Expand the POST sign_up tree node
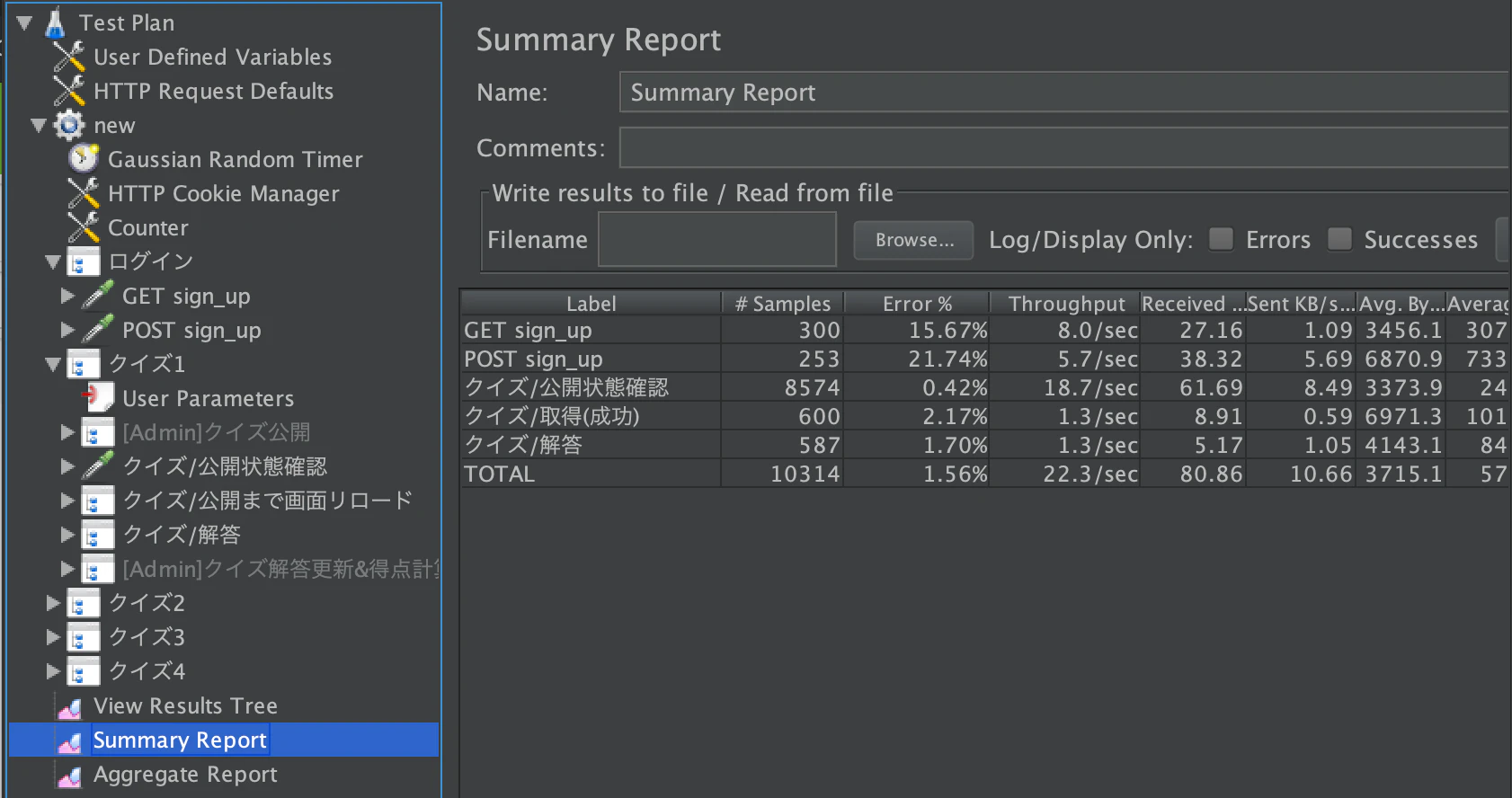The image size is (1512, 798). [x=67, y=330]
